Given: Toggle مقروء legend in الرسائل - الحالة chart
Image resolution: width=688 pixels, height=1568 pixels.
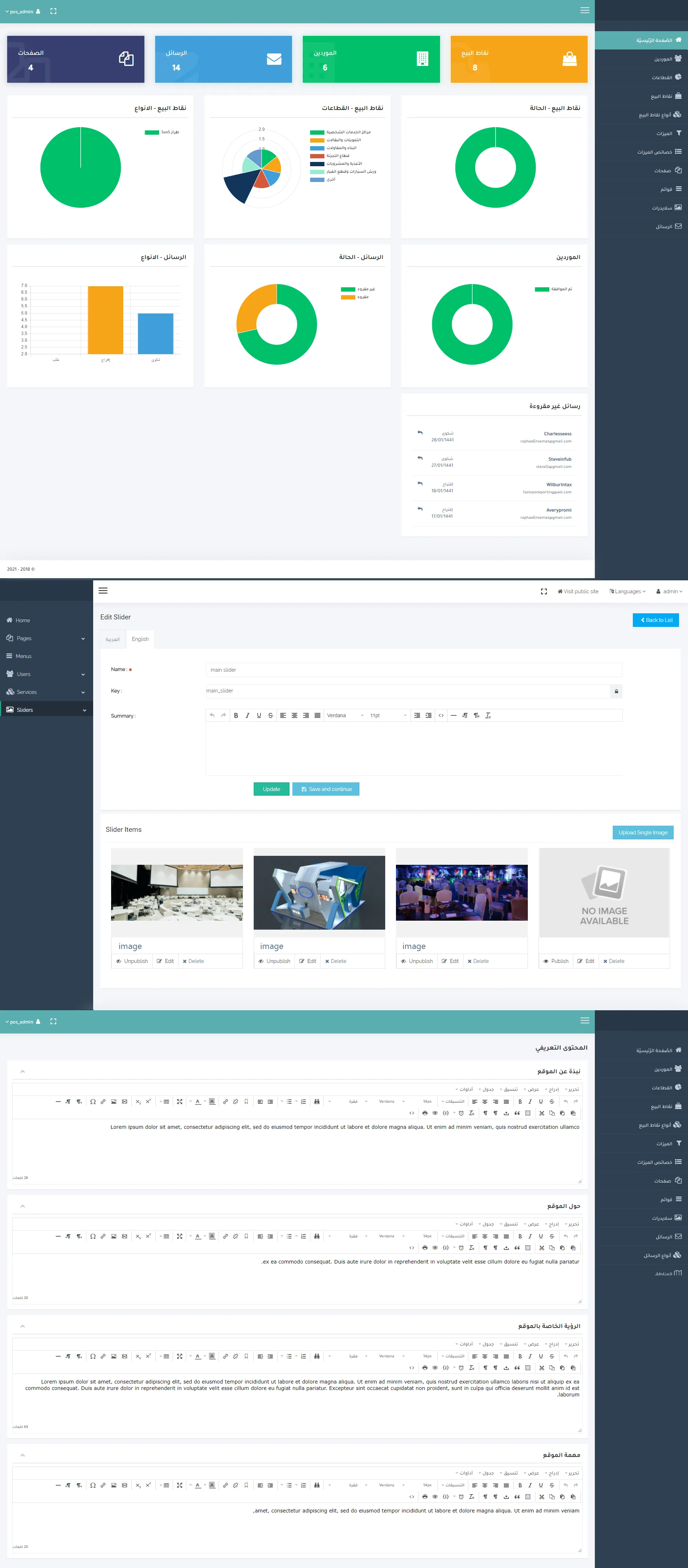Looking at the screenshot, I should (354, 297).
